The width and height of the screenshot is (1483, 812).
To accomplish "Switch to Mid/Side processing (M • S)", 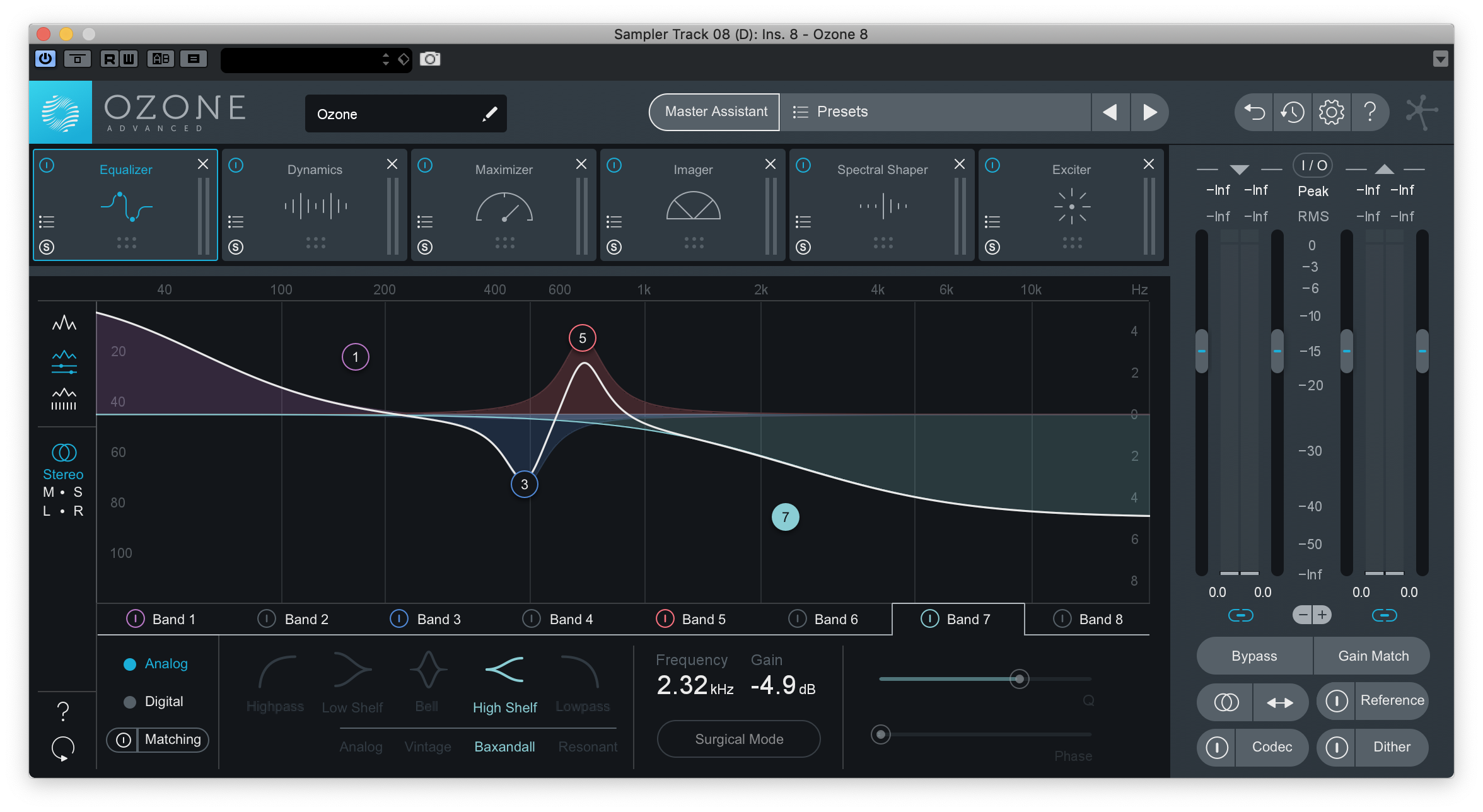I will coord(63,492).
